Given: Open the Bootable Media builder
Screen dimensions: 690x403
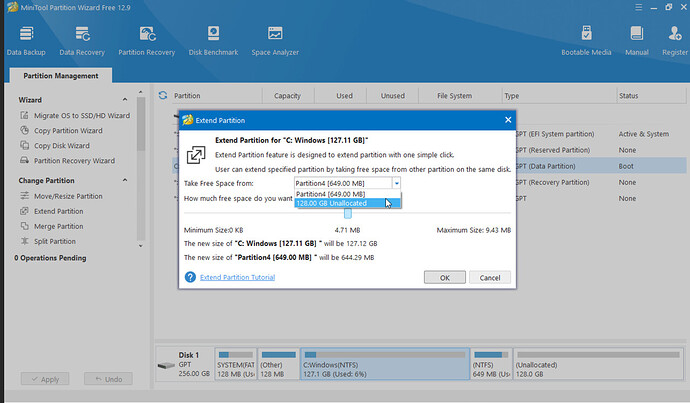Looking at the screenshot, I should pos(586,41).
